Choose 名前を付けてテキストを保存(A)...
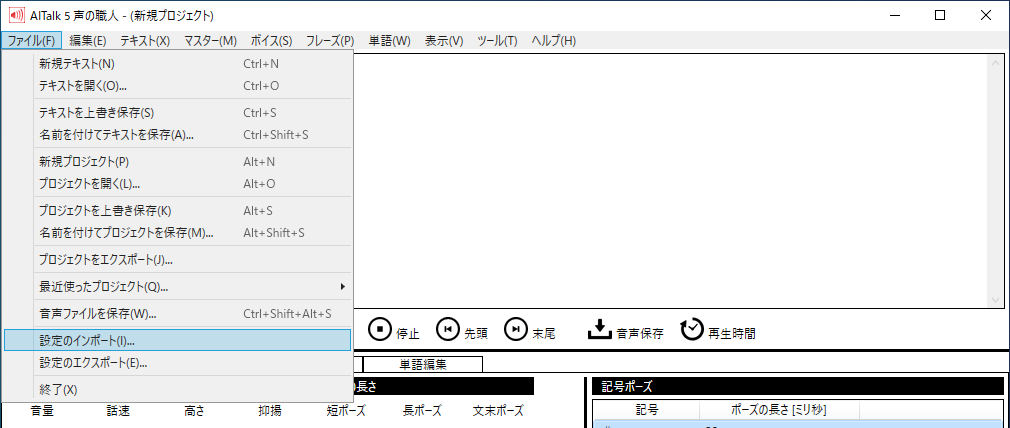 [177, 135]
